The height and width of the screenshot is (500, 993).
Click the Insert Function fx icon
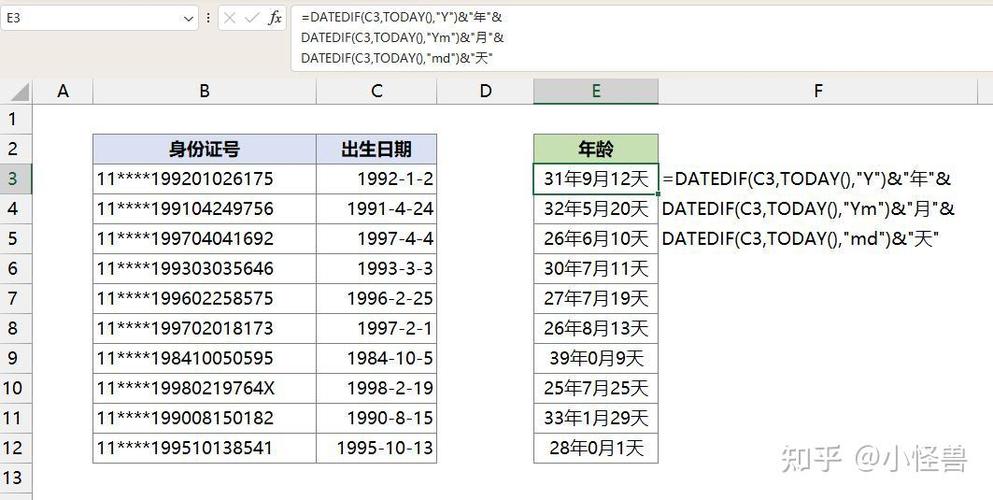click(x=275, y=18)
